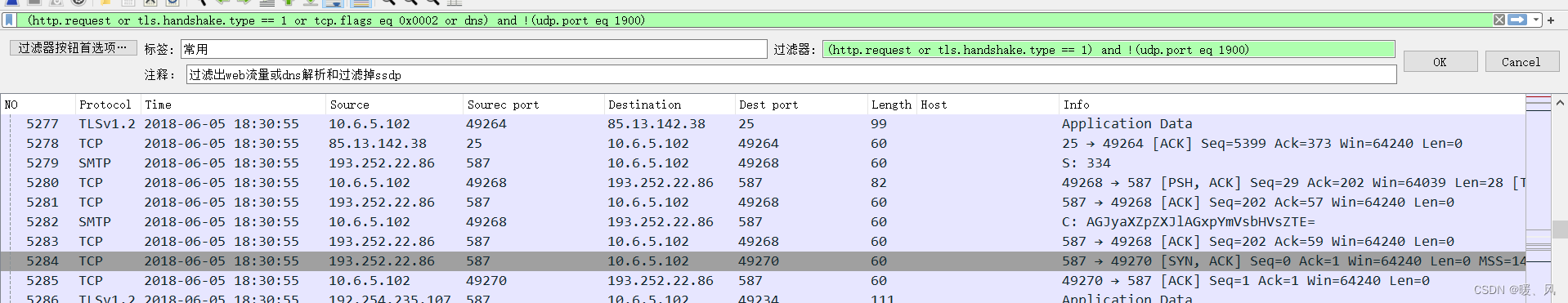Confirm the filter button with OK
This screenshot has width=1568, height=303.
pos(1440,62)
